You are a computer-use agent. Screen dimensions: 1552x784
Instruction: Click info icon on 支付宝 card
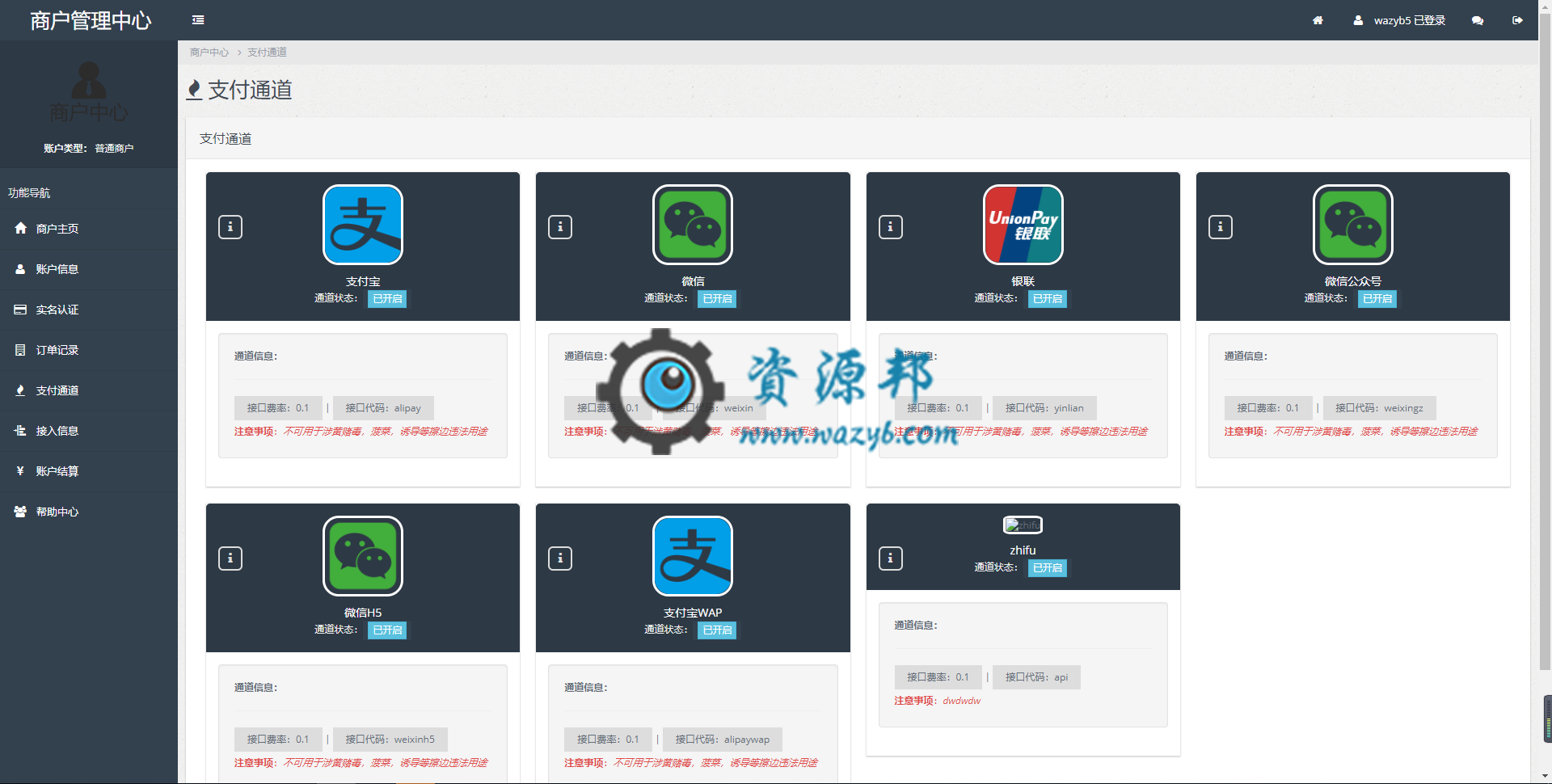(230, 227)
